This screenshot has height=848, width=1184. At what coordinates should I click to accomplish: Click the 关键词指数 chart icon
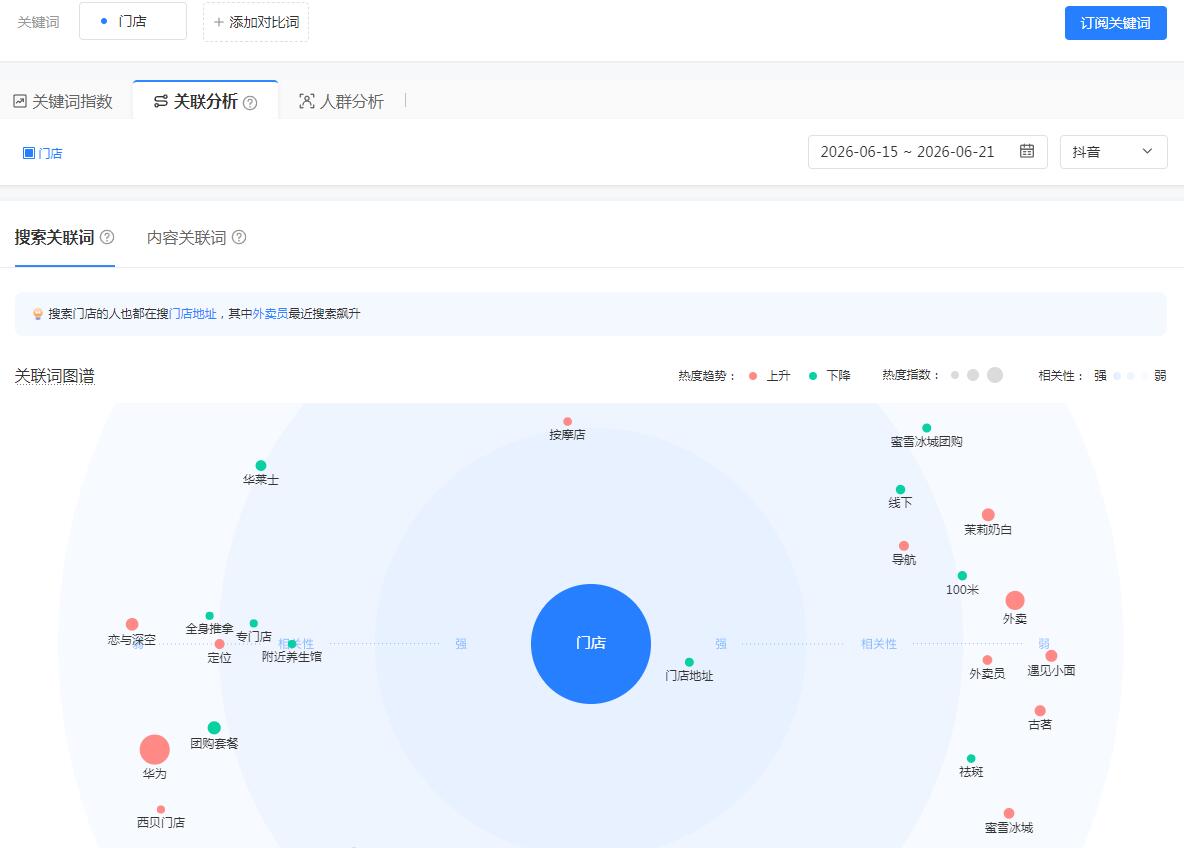(20, 101)
